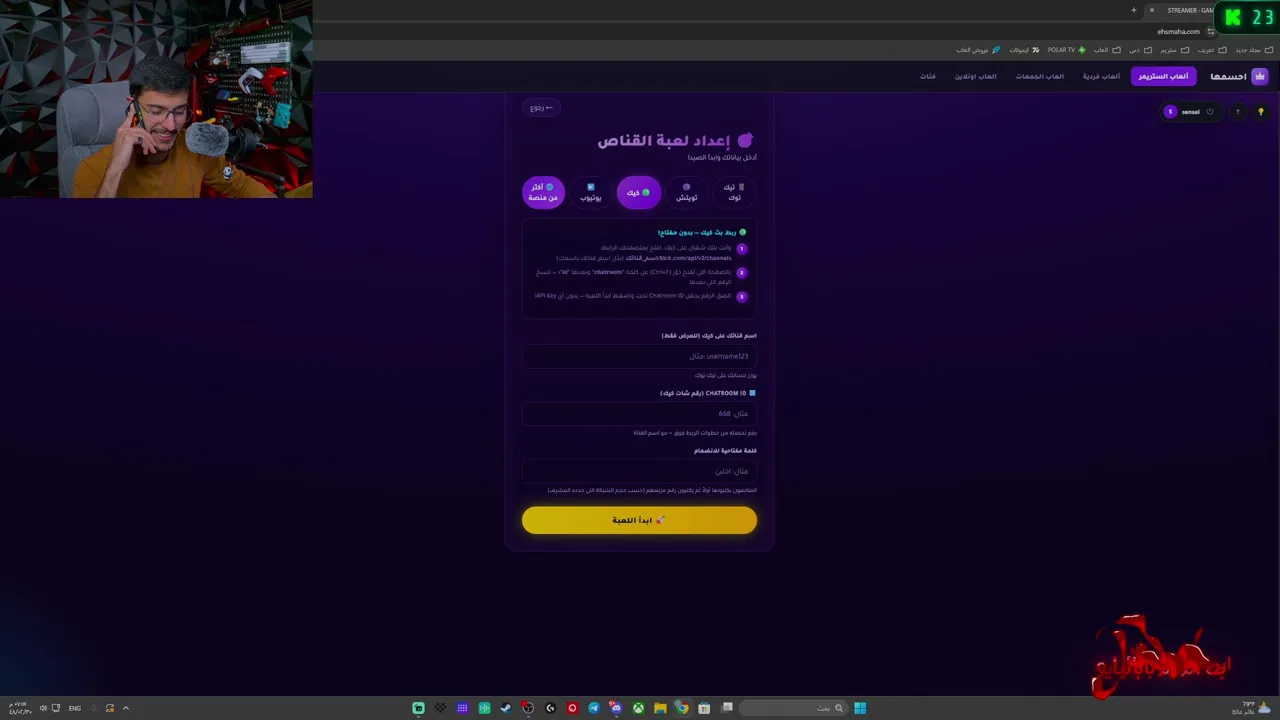Launch Microsoft Store from taskbar
Image resolution: width=1280 pixels, height=720 pixels.
(704, 708)
